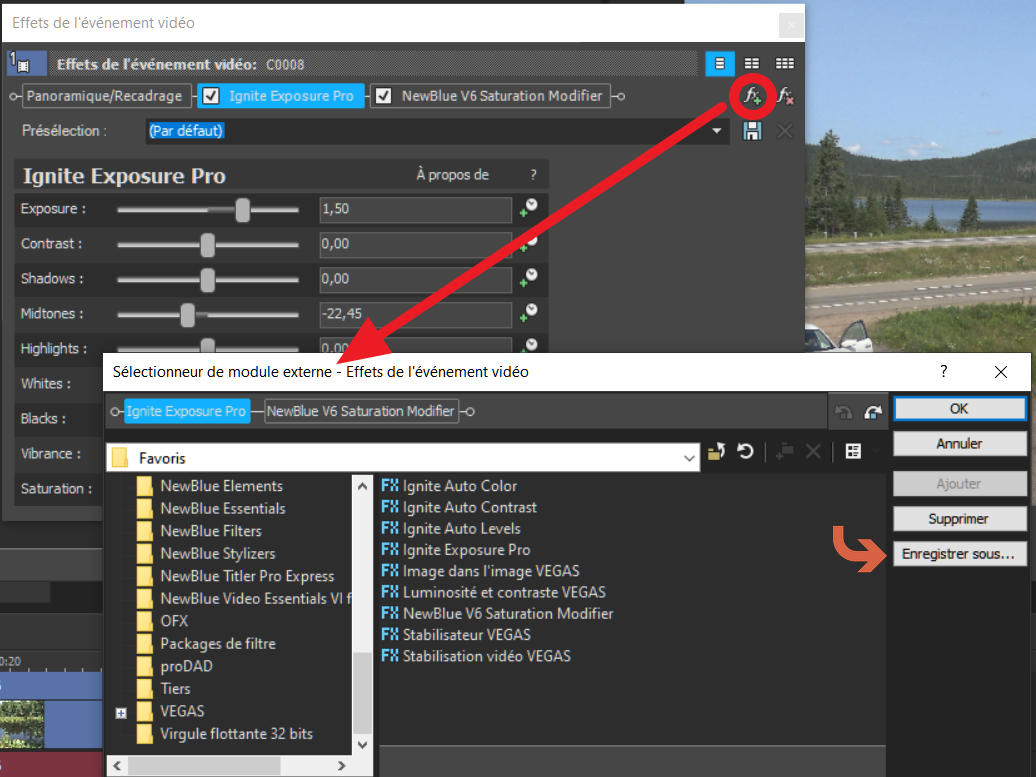The image size is (1036, 777).
Task: Delete the preset with the X icon
Action: 785,131
